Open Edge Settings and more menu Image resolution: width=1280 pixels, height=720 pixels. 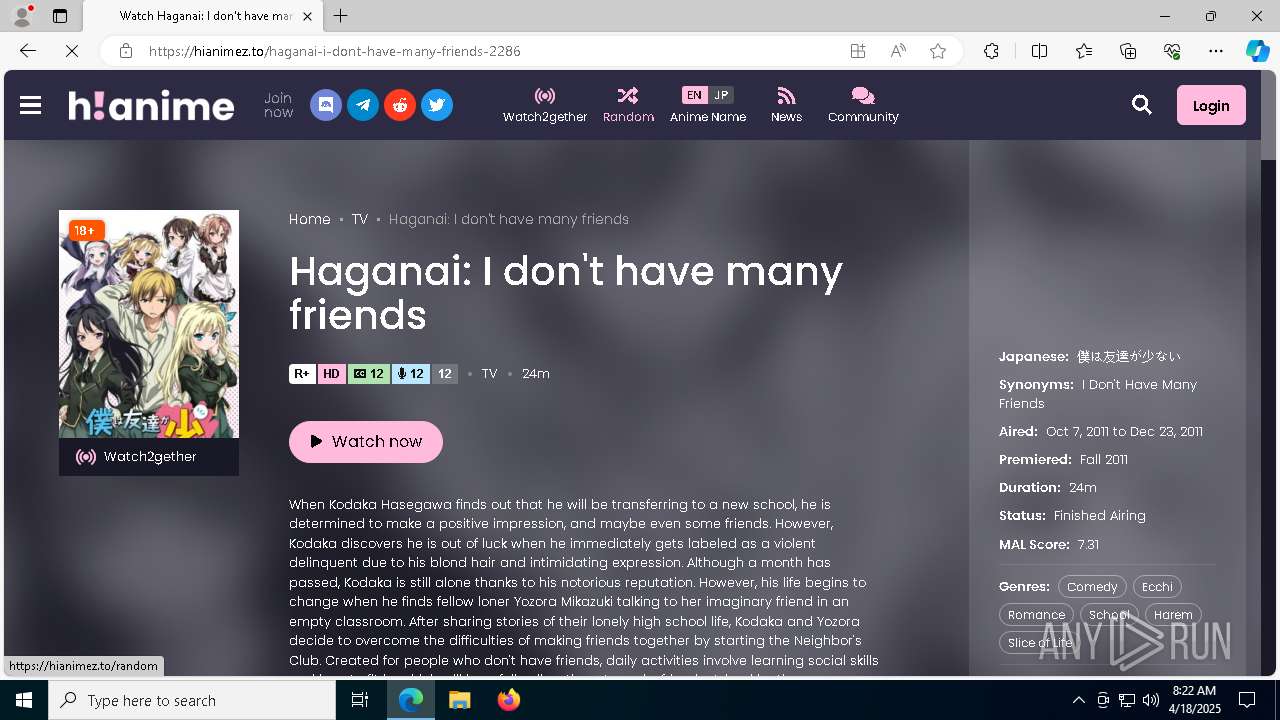[x=1216, y=51]
